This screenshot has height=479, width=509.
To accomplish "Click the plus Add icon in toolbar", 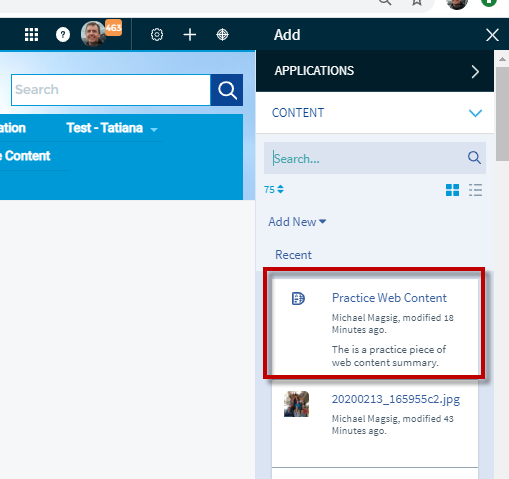I will coord(190,35).
